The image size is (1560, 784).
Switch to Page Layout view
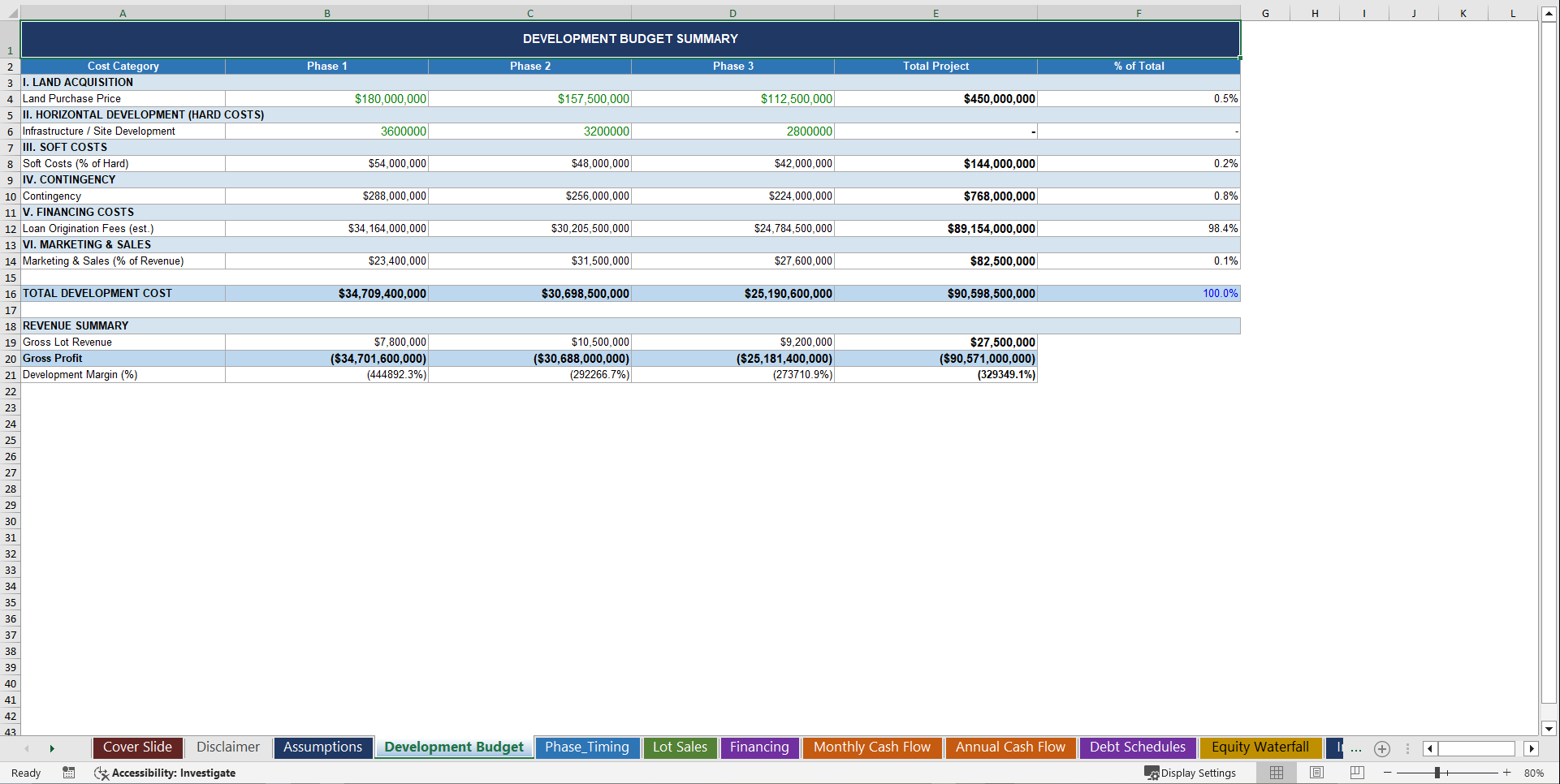click(x=1316, y=773)
